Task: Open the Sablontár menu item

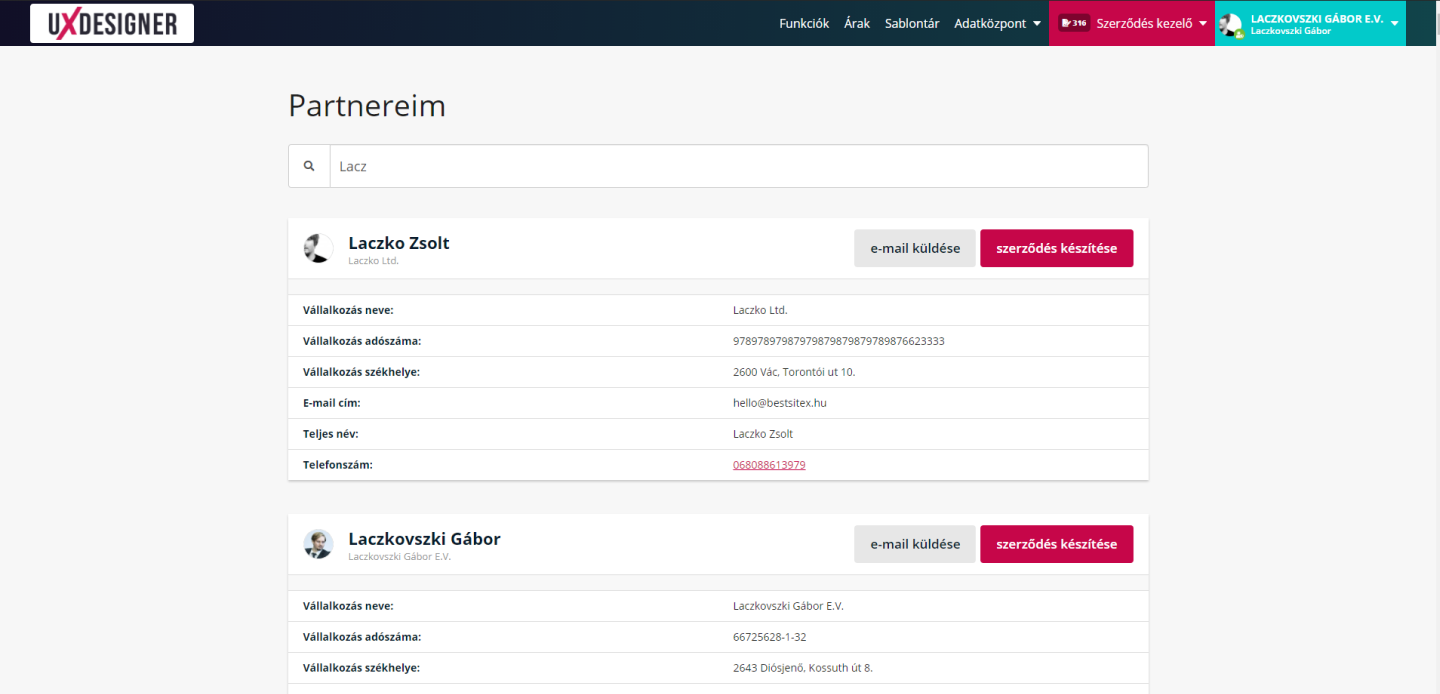Action: point(911,23)
